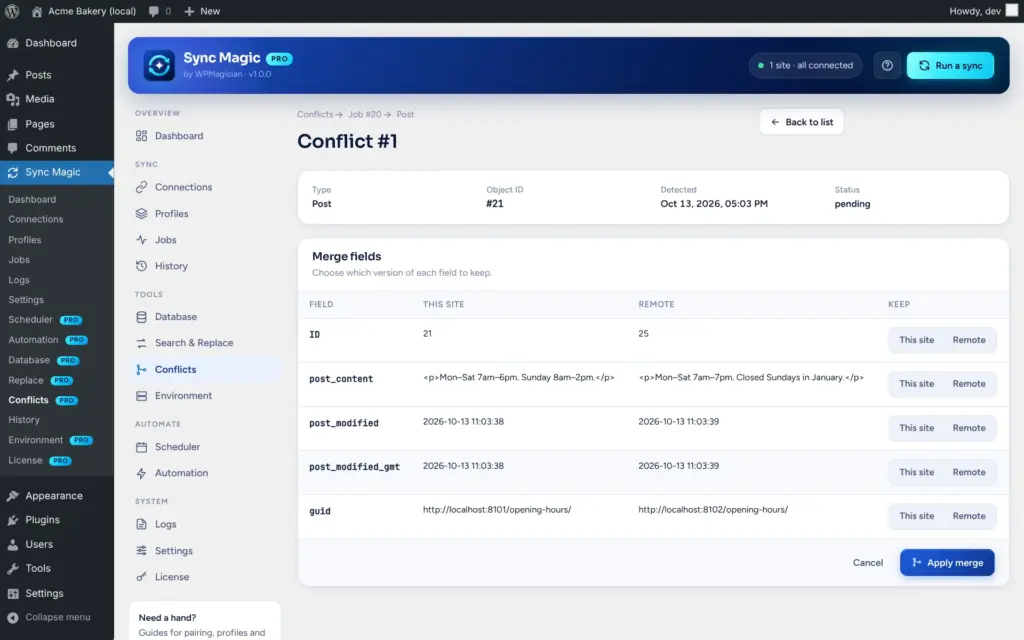Viewport: 1024px width, 640px height.
Task: Click the Sync Magic logo icon in header
Action: click(x=159, y=65)
